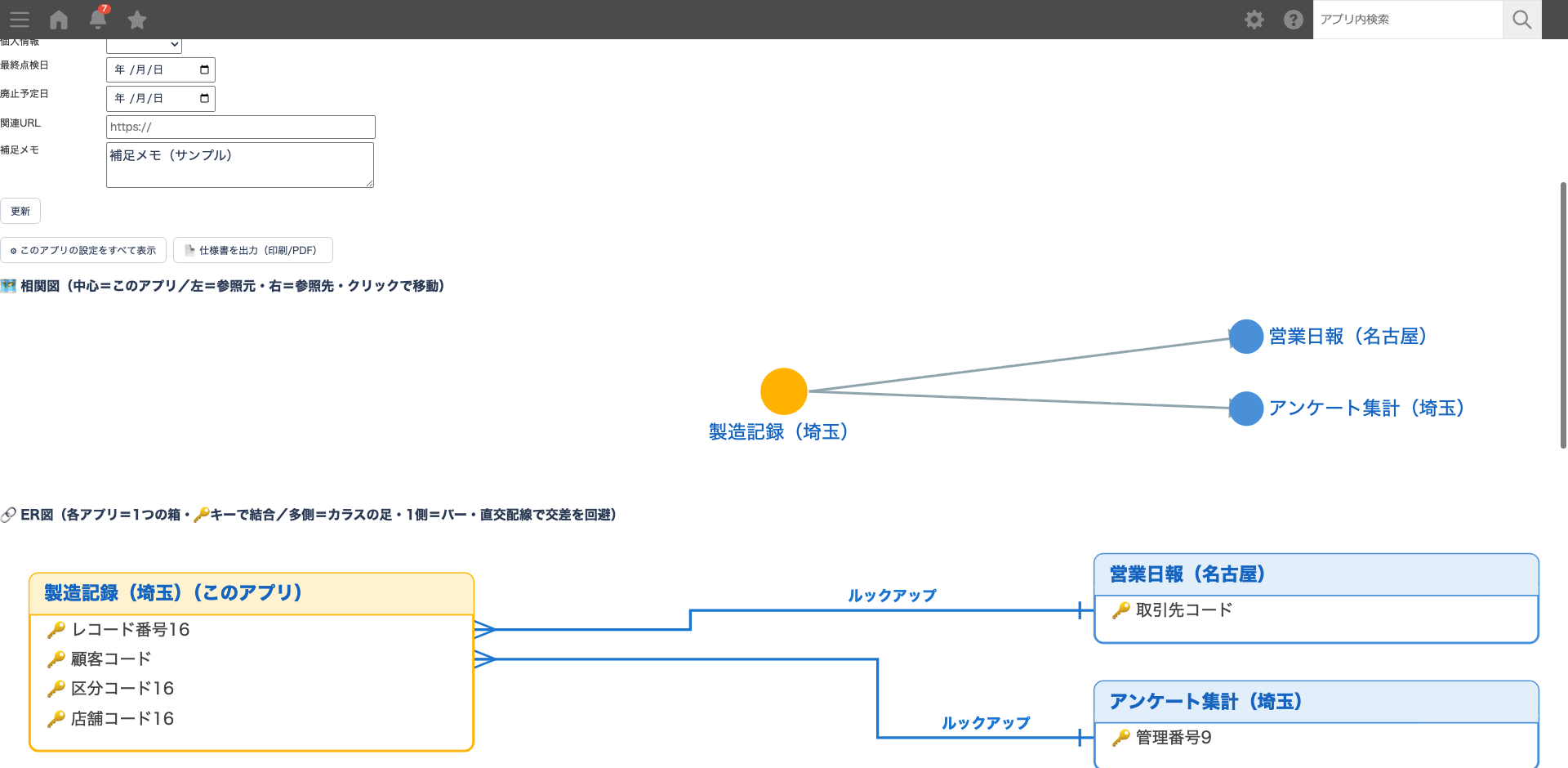Open notifications bell with badge

click(98, 18)
